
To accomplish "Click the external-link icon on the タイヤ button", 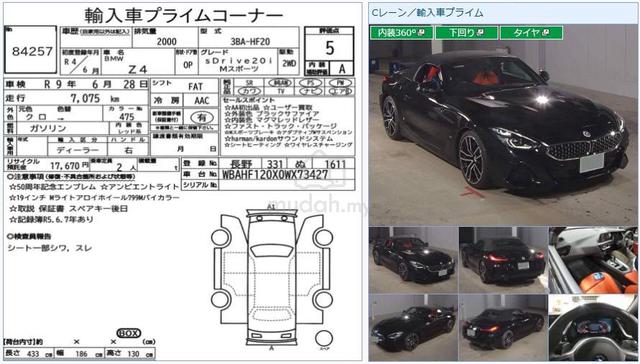I will click(546, 33).
